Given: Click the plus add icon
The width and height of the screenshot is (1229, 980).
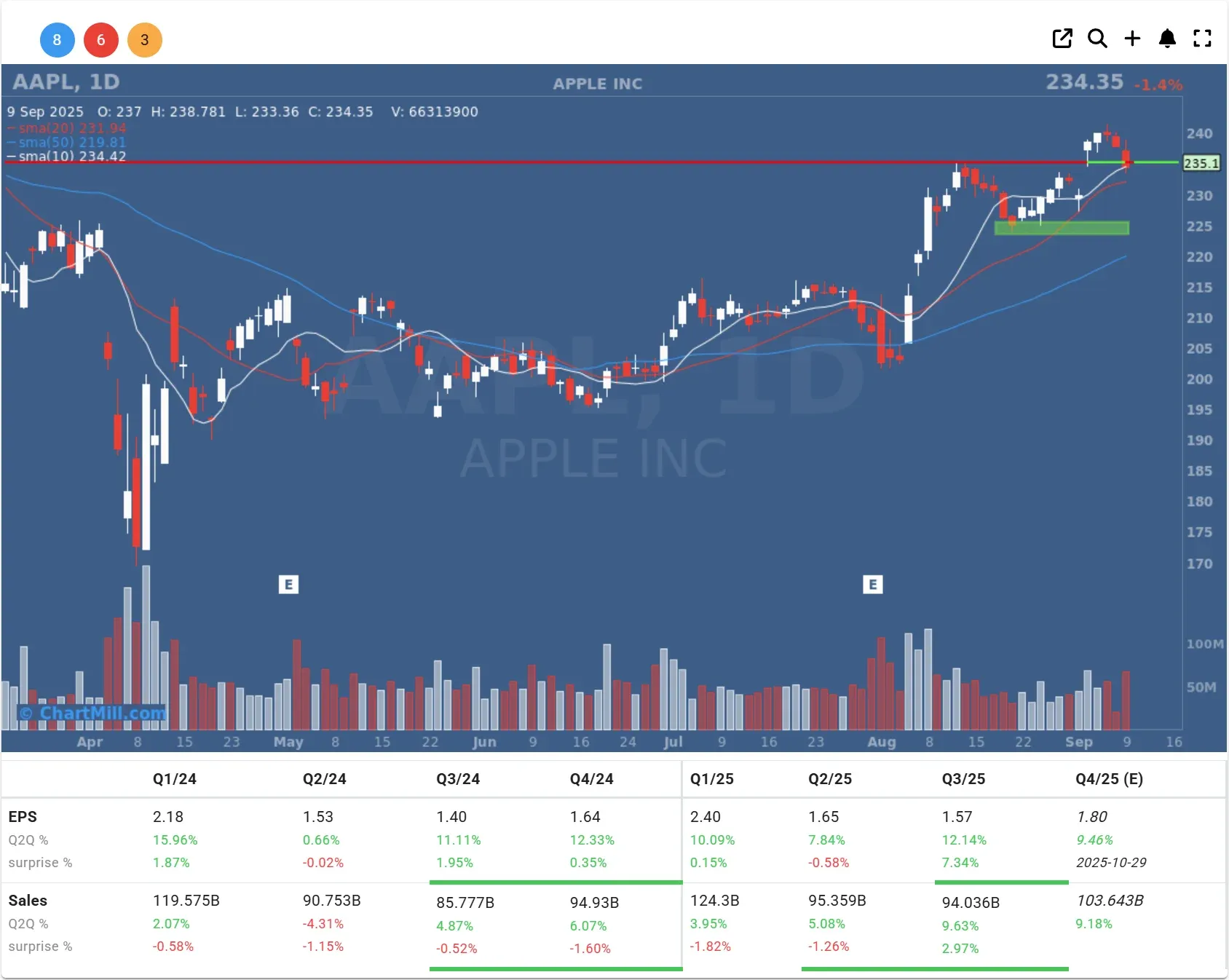Looking at the screenshot, I should (x=1132, y=39).
